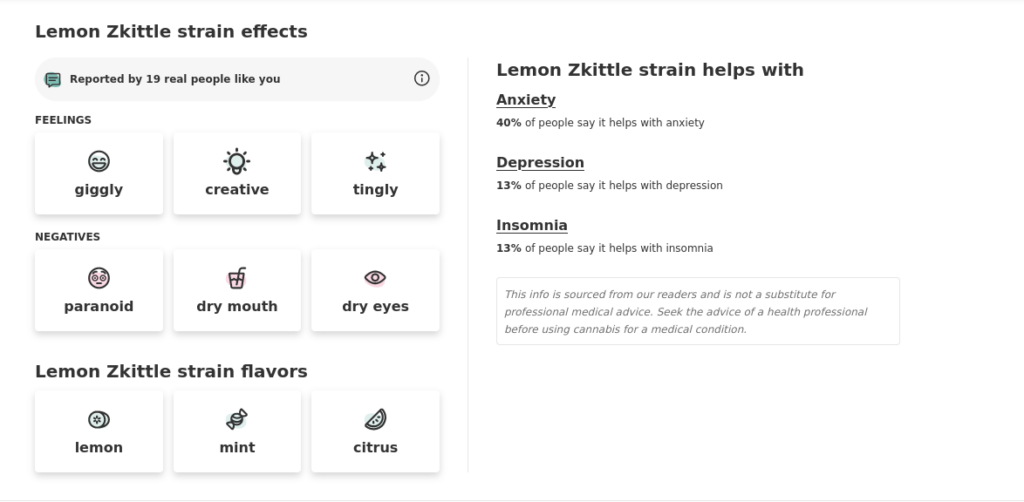
Task: Click the citrus slice icon
Action: point(376,419)
